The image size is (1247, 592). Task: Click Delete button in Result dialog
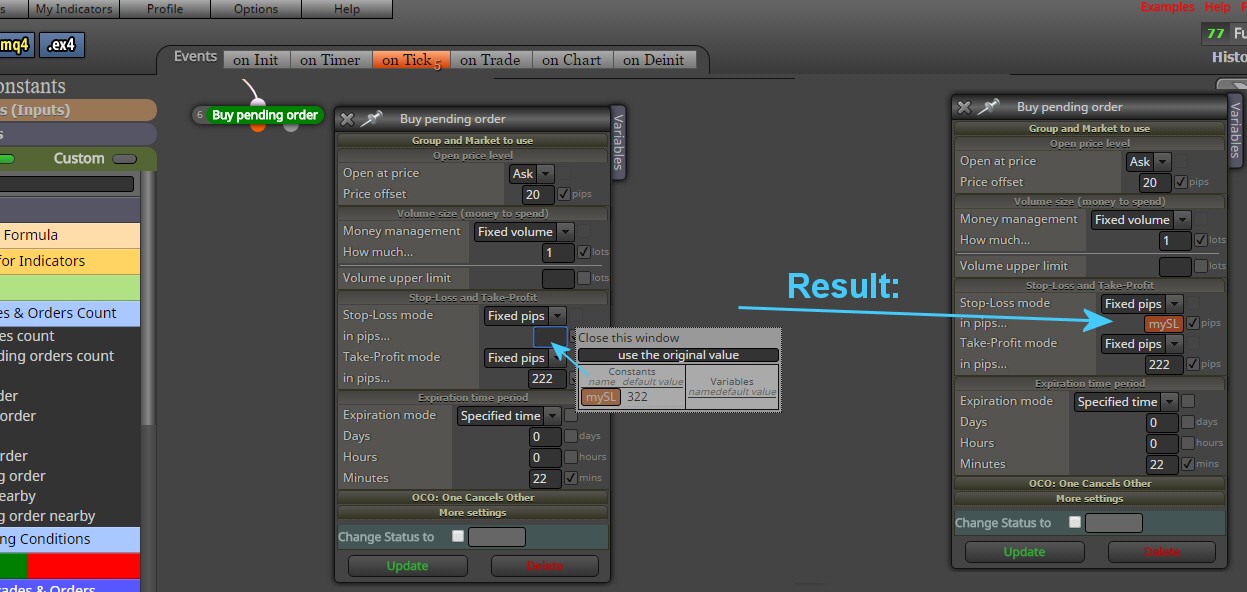[1162, 552]
